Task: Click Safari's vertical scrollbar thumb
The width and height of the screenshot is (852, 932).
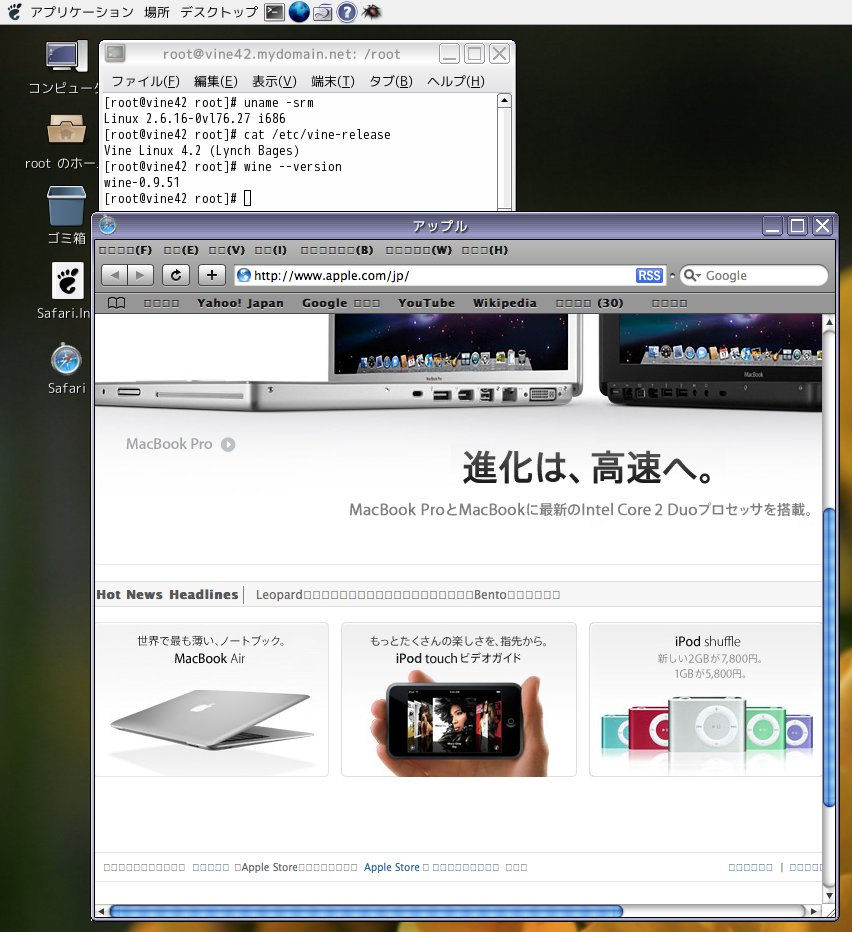Action: click(829, 657)
